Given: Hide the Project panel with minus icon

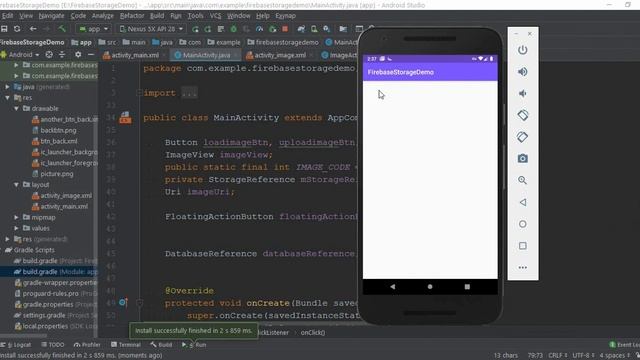Looking at the screenshot, I should pos(91,55).
